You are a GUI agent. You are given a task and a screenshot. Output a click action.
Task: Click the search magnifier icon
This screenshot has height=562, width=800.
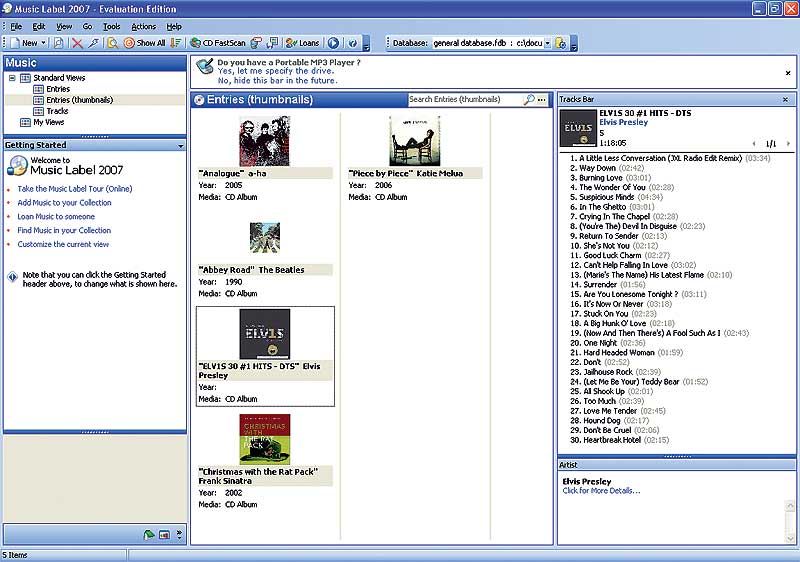[x=529, y=99]
